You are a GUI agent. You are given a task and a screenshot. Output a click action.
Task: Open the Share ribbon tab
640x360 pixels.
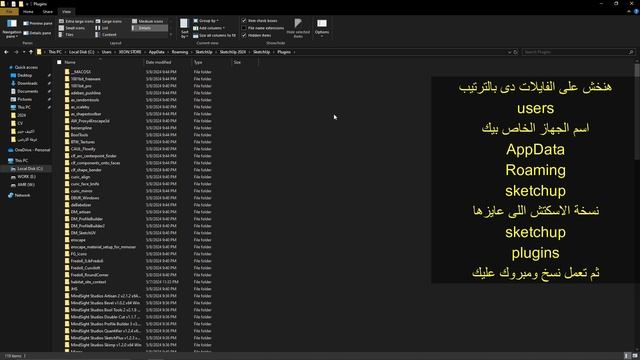point(47,12)
